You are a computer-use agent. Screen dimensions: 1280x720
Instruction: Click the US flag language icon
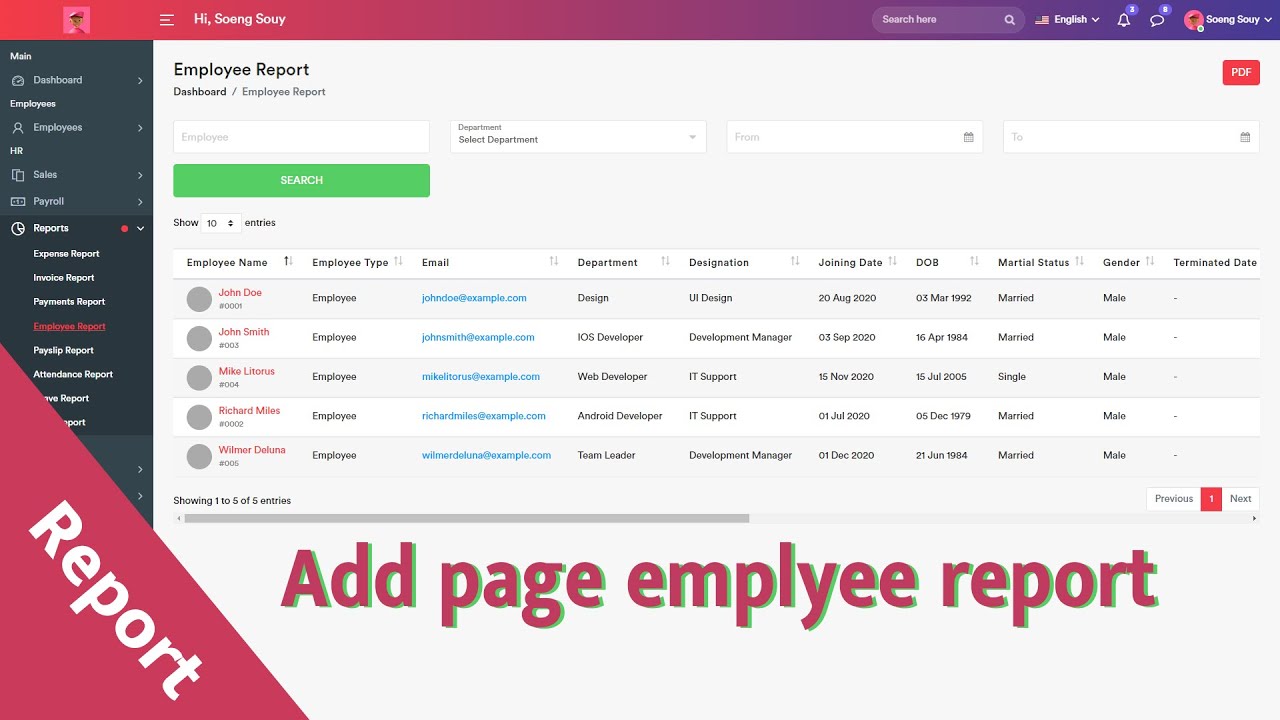[x=1042, y=20]
